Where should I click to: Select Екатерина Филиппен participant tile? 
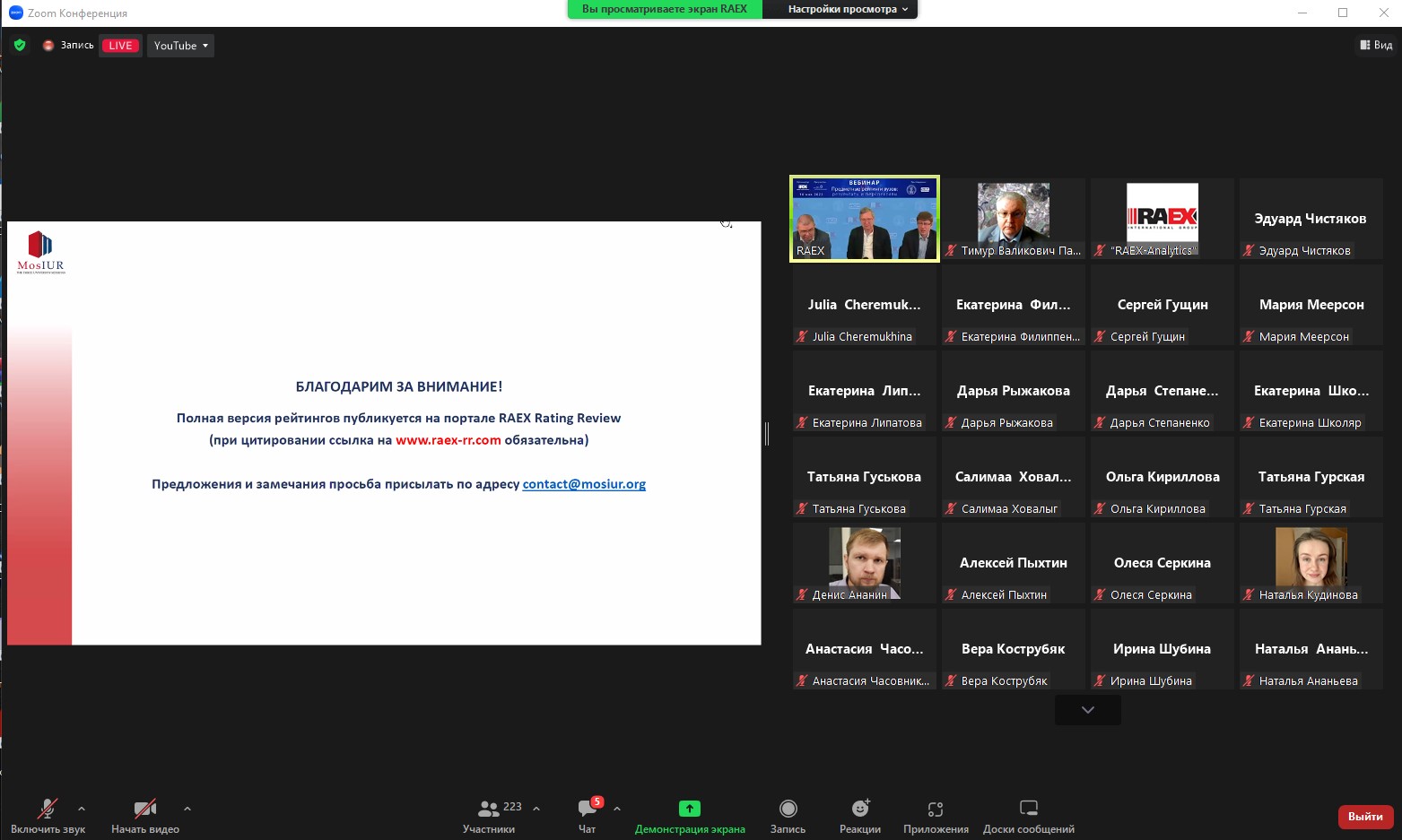click(1014, 305)
